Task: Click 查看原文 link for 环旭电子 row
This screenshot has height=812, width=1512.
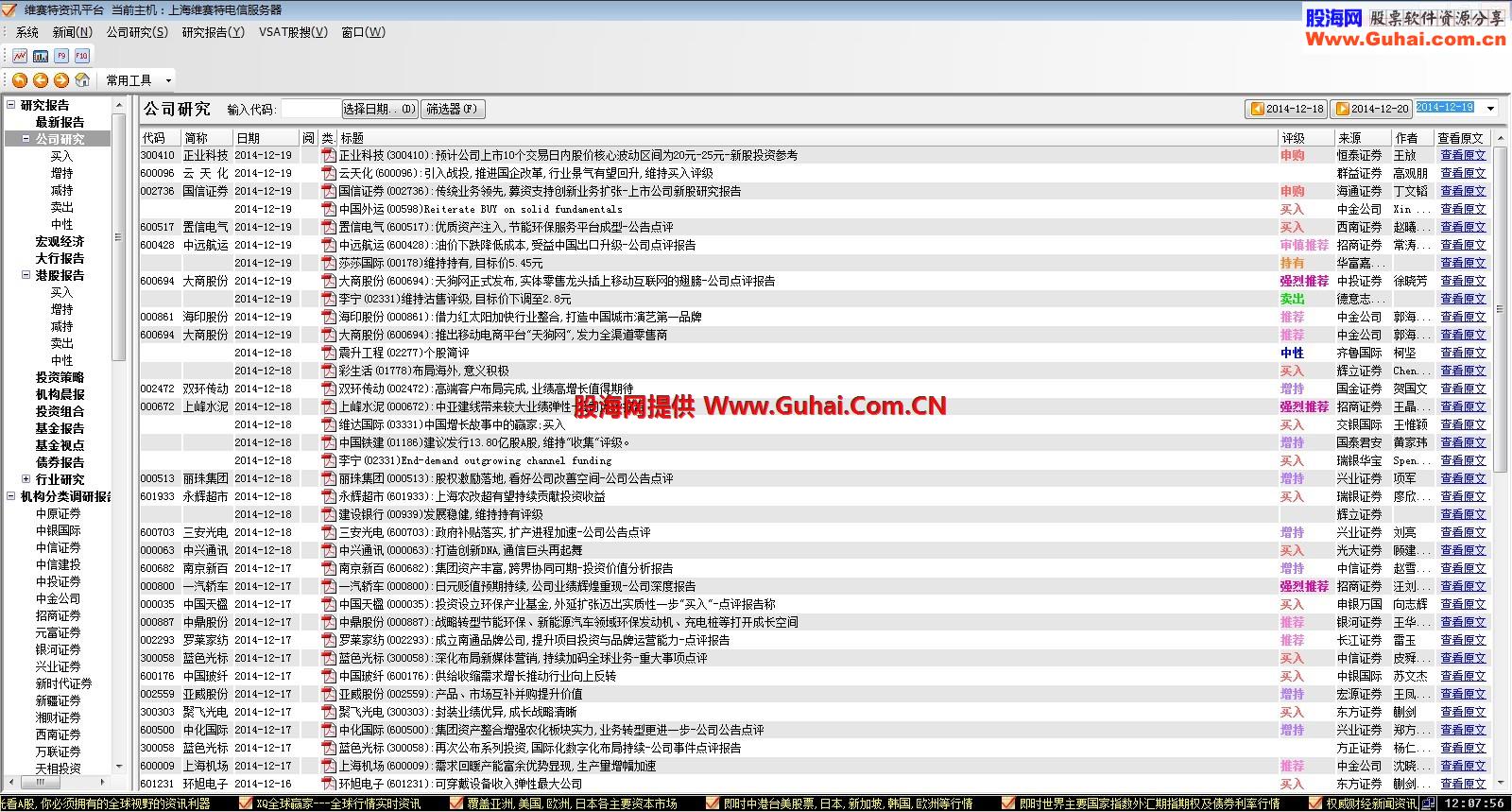Action: click(x=1463, y=784)
